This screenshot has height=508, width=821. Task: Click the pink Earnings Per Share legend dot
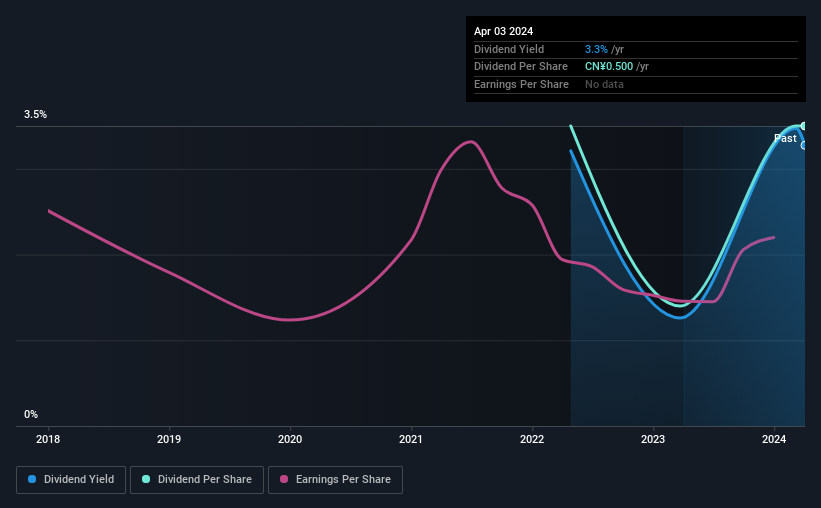[x=284, y=479]
